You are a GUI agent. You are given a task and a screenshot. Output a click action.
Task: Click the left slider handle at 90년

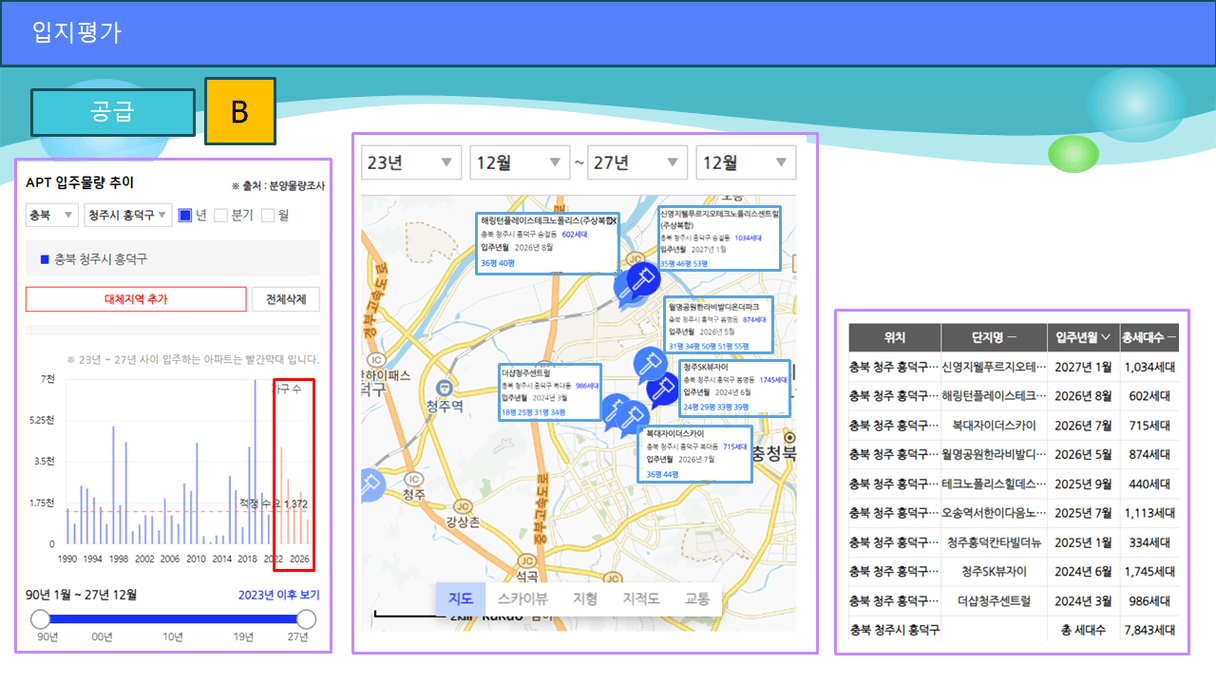pos(40,619)
